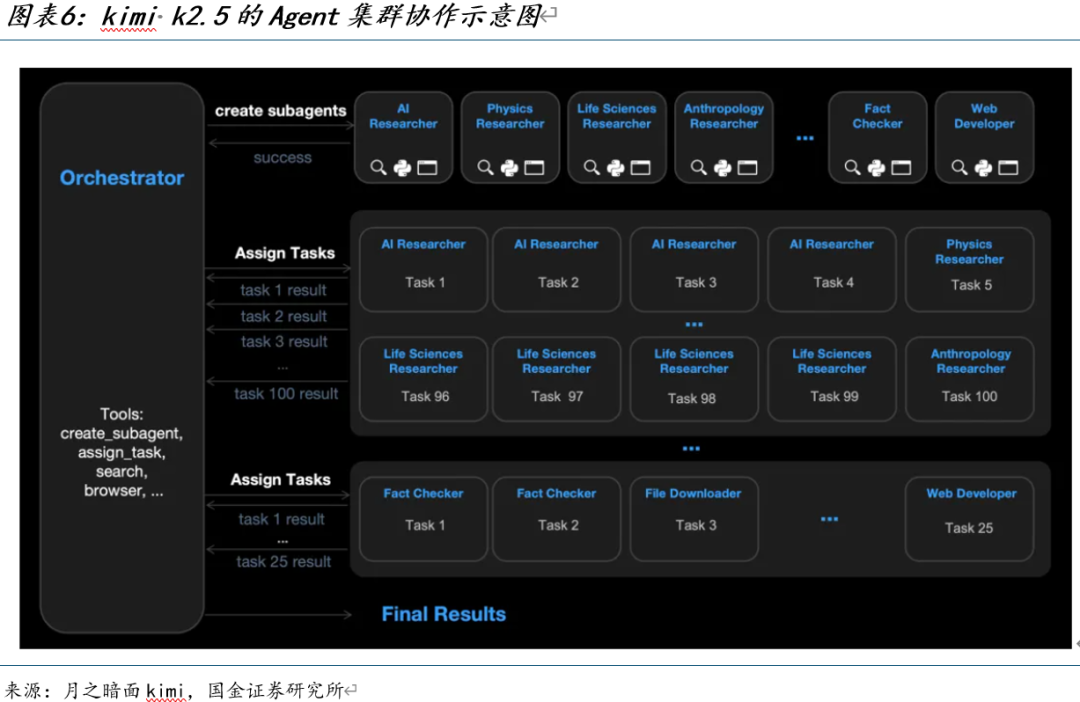Click the Python icon in Physics Researcher card
Screen dimensions: 1080x702
[x=509, y=168]
